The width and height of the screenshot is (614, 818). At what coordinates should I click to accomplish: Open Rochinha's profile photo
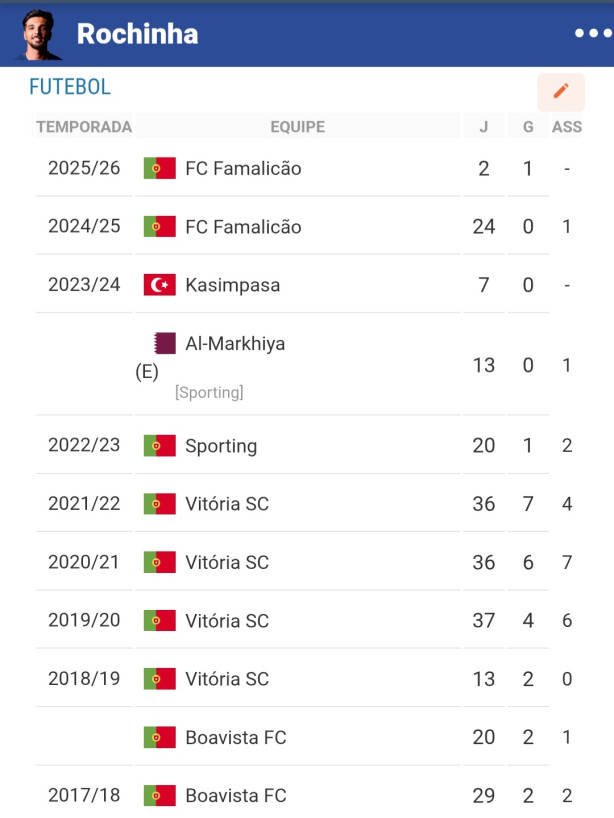click(38, 34)
